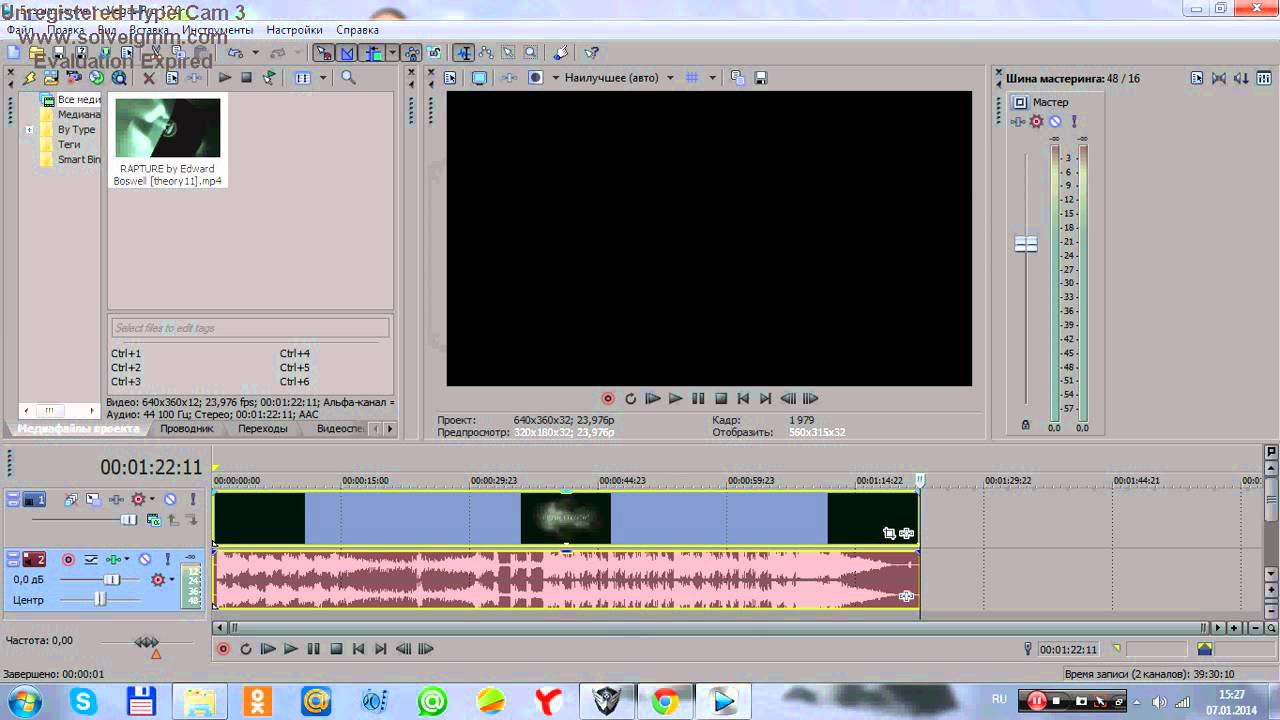Open Google Chrome from the Windows taskbar
The width and height of the screenshot is (1280, 720).
point(663,702)
